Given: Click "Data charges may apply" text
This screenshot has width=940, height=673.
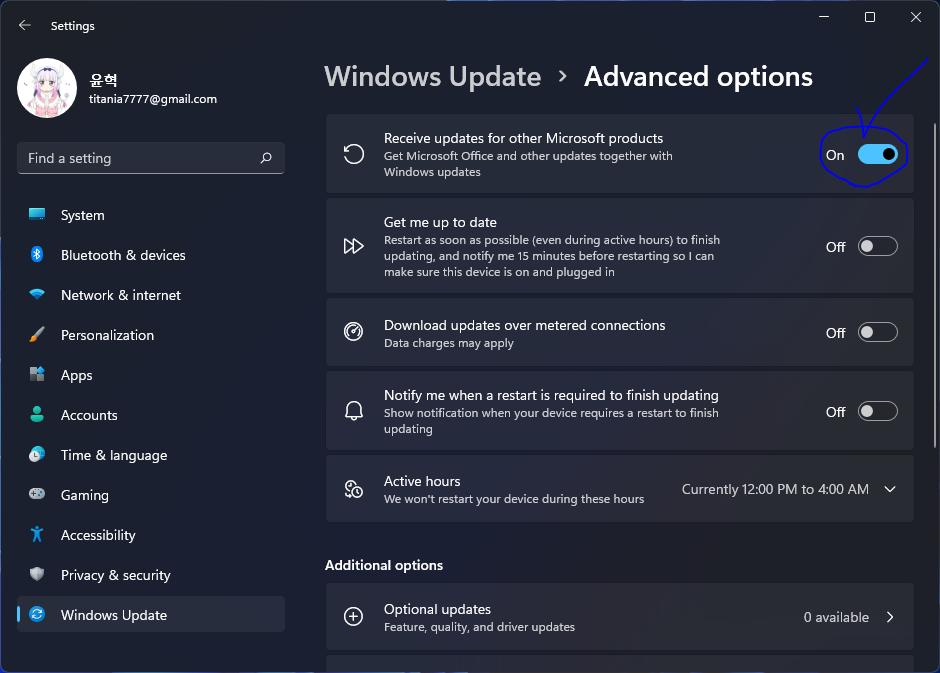Looking at the screenshot, I should click(448, 343).
